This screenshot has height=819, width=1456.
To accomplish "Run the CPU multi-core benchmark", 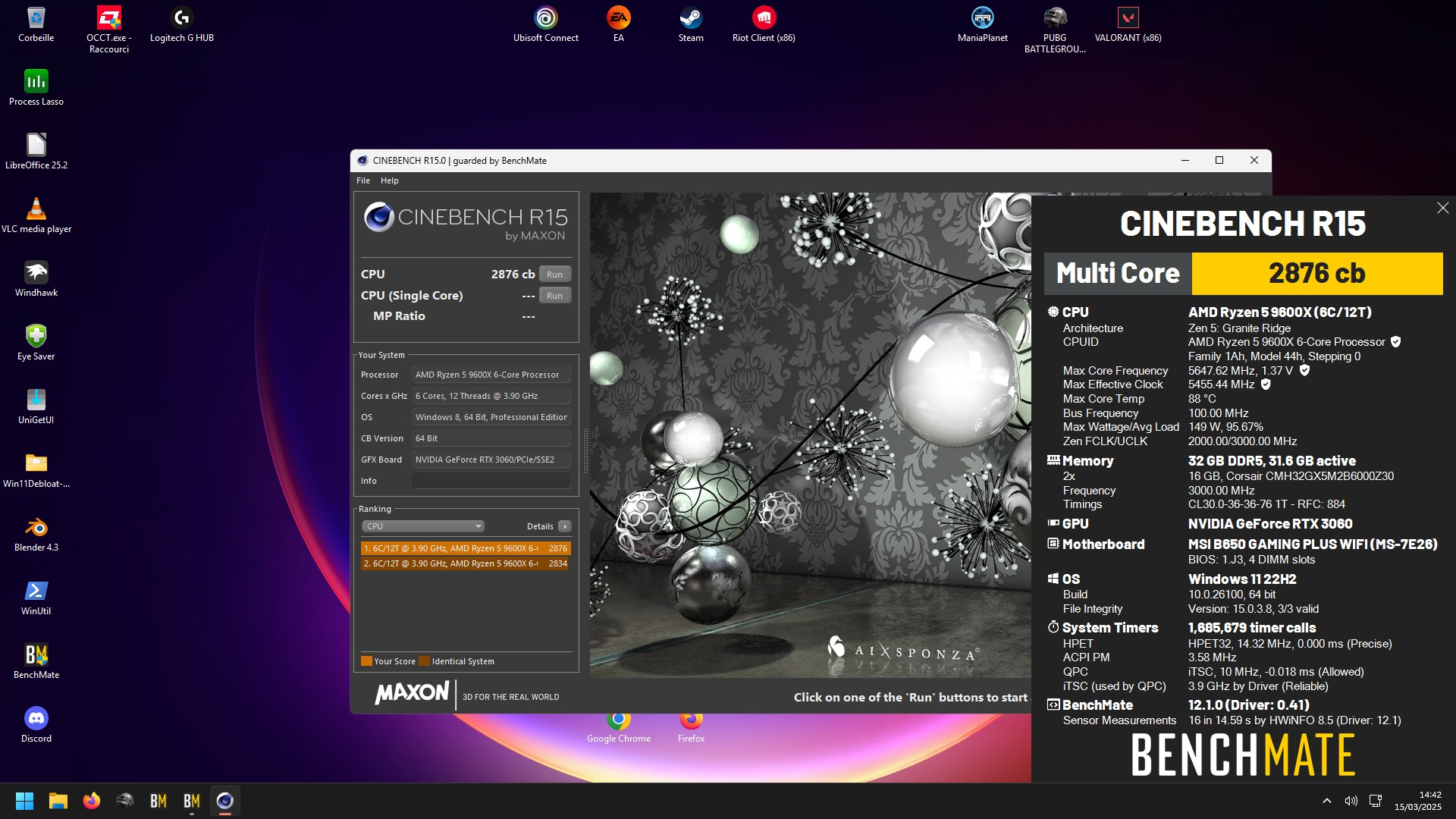I will (554, 275).
